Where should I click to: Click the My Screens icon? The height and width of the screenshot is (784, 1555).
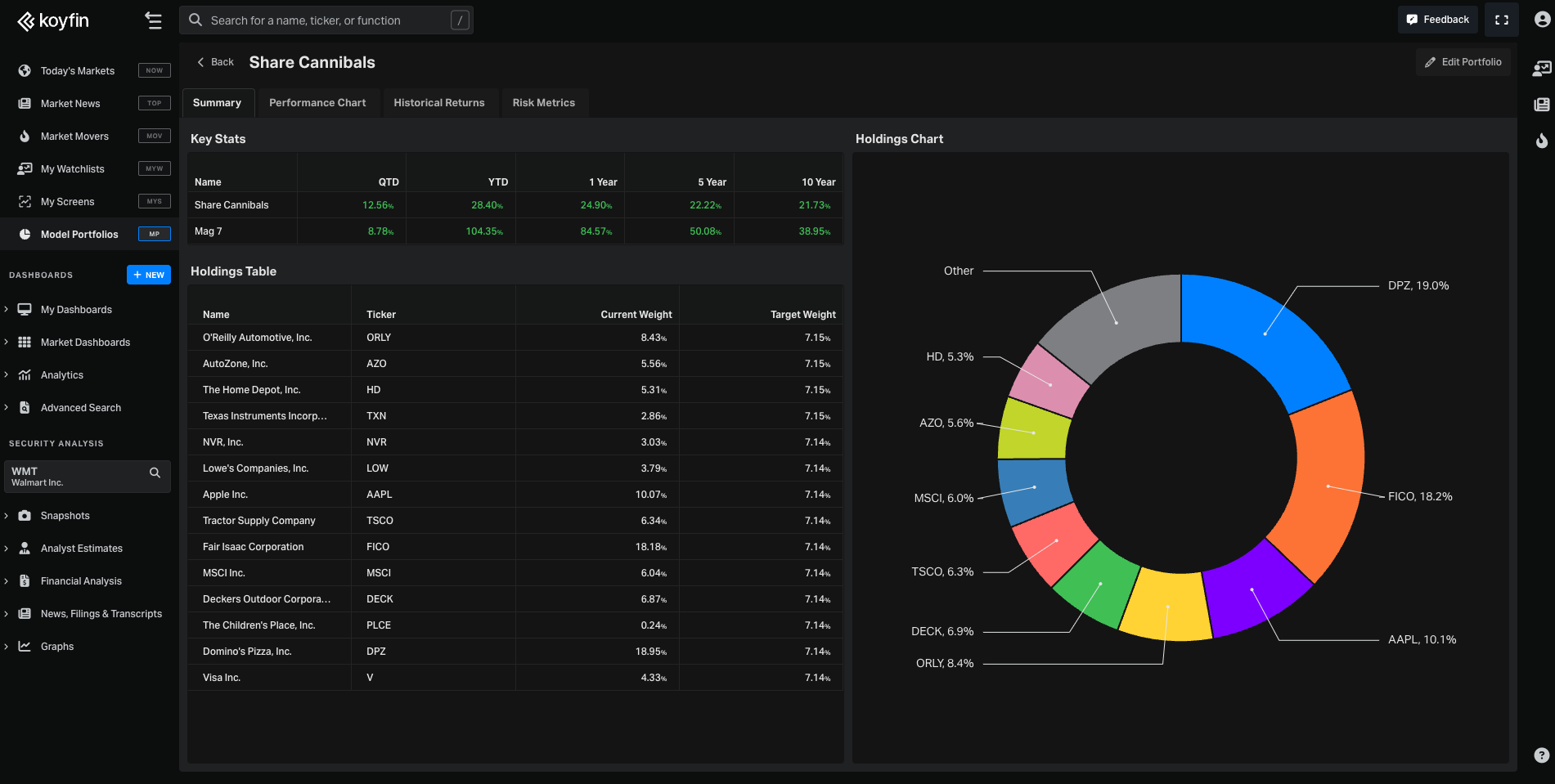pyautogui.click(x=25, y=202)
